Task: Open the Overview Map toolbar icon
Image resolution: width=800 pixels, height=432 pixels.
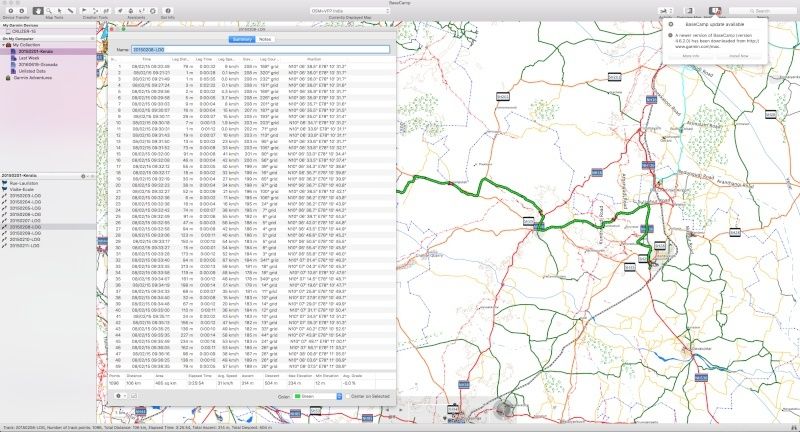Action: pos(689,10)
